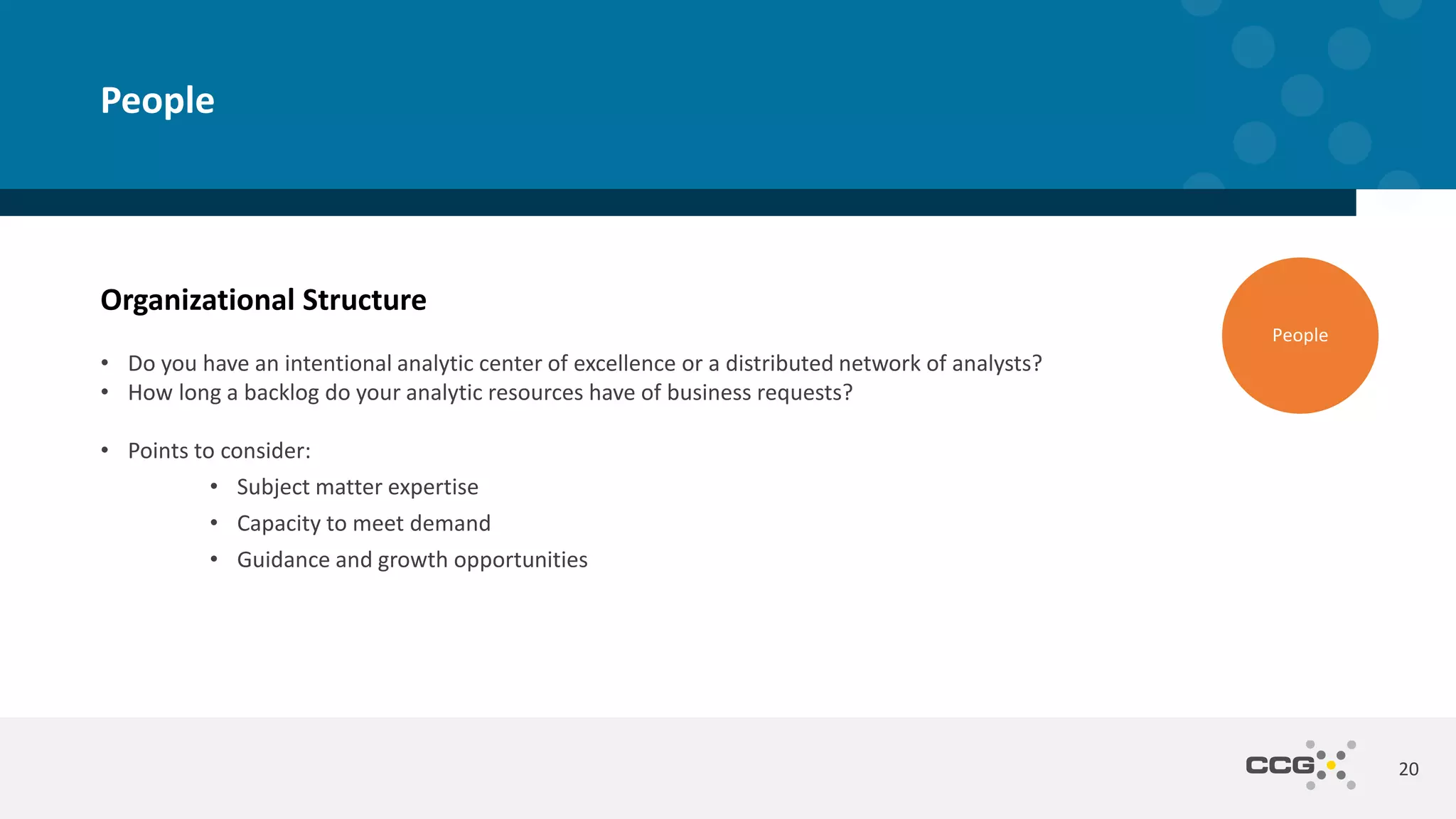
Task: Click the slide page number 20
Action: [1408, 769]
